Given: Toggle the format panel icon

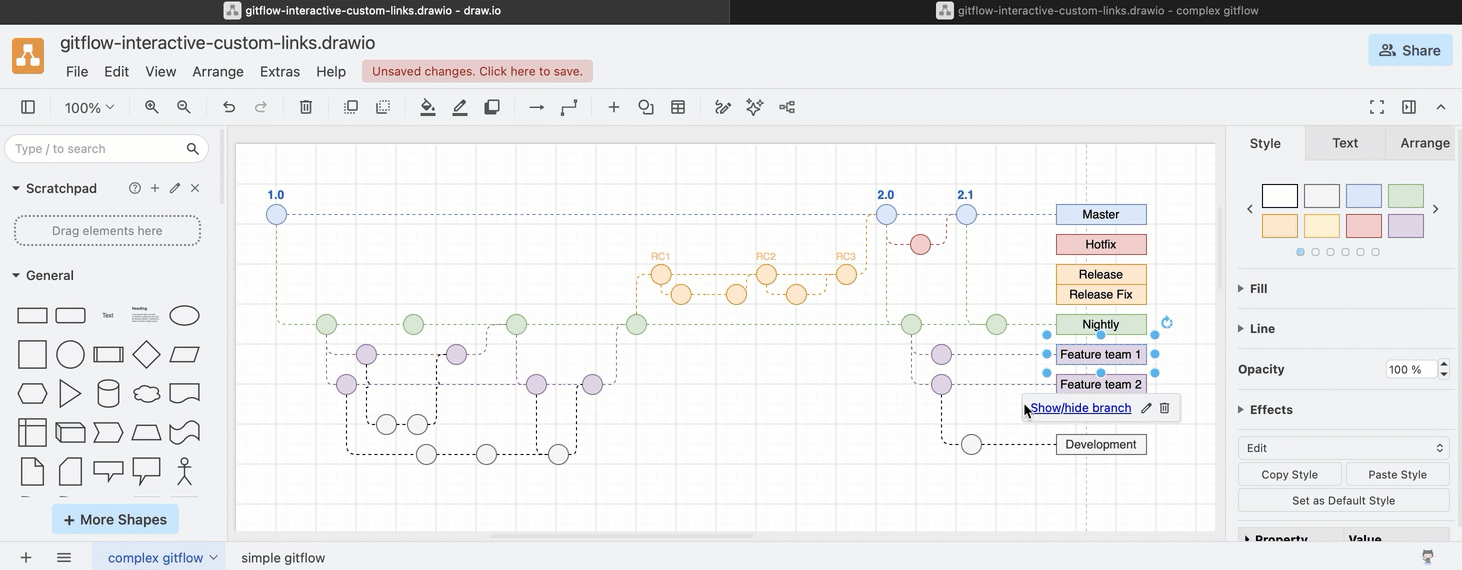Looking at the screenshot, I should coord(1409,107).
